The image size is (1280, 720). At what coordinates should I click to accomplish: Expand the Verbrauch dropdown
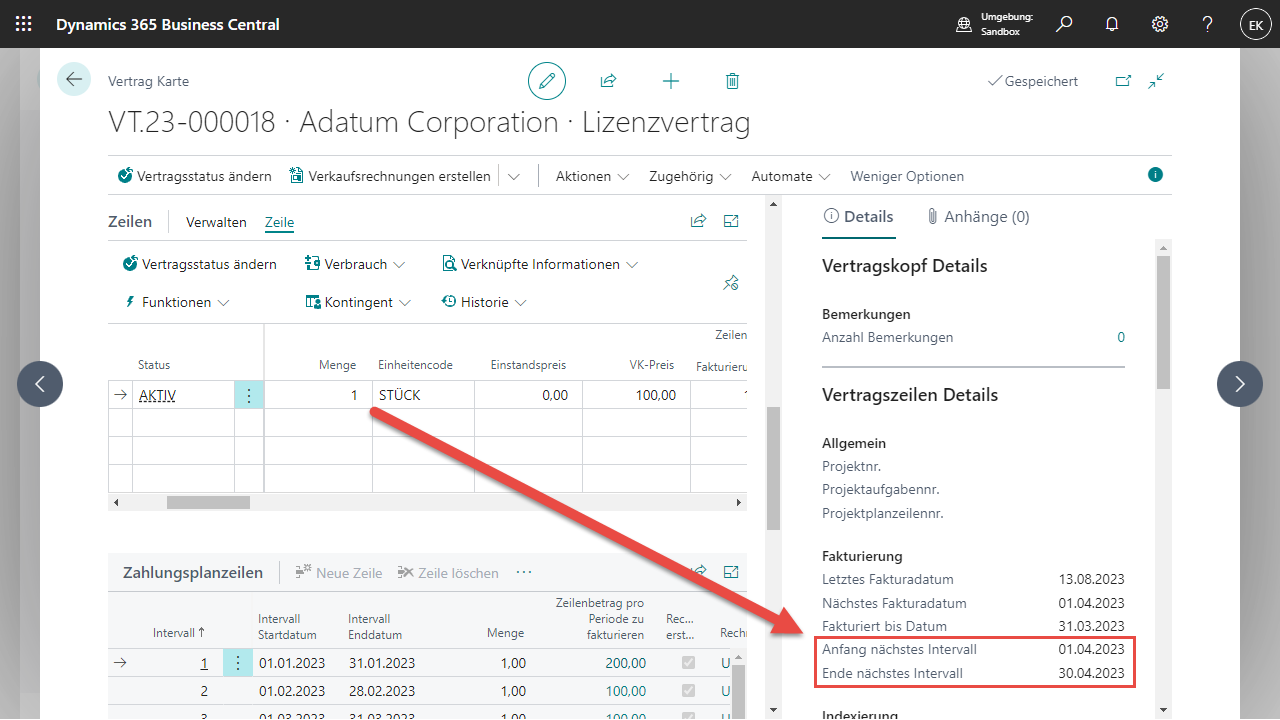[355, 264]
